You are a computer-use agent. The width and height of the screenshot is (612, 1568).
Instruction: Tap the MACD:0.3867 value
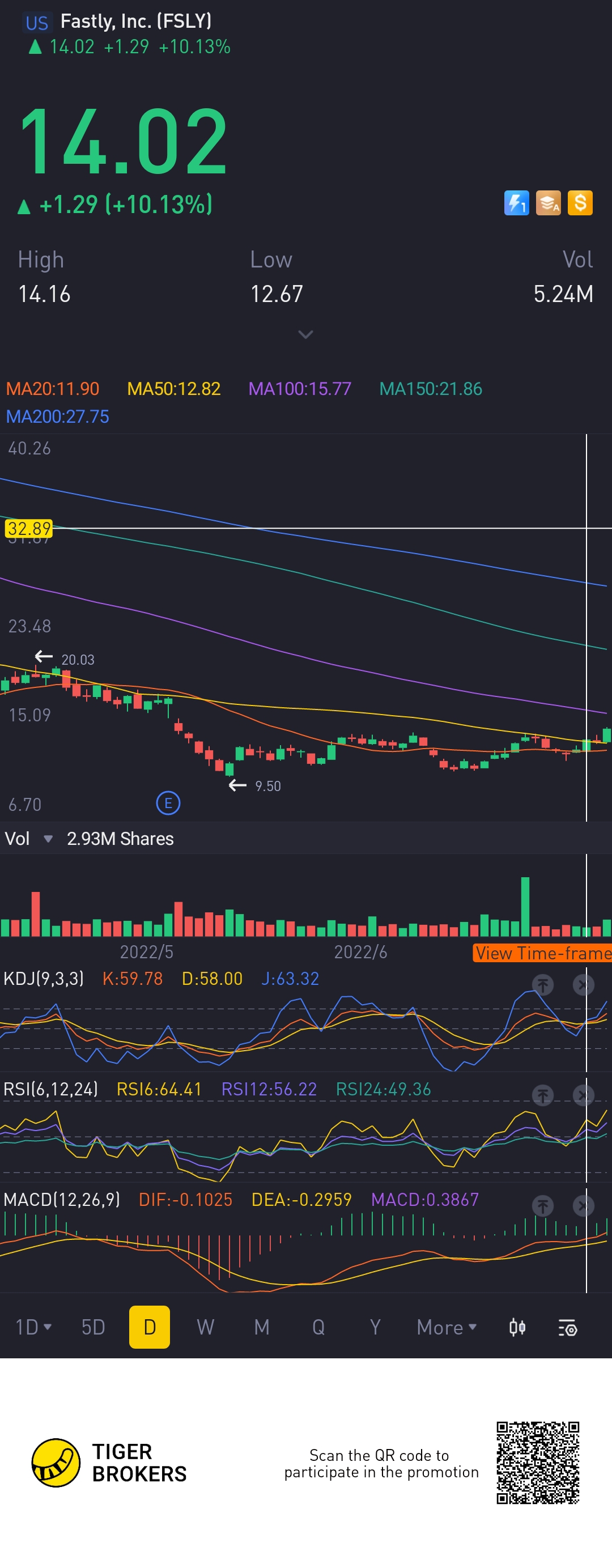pos(424,1200)
